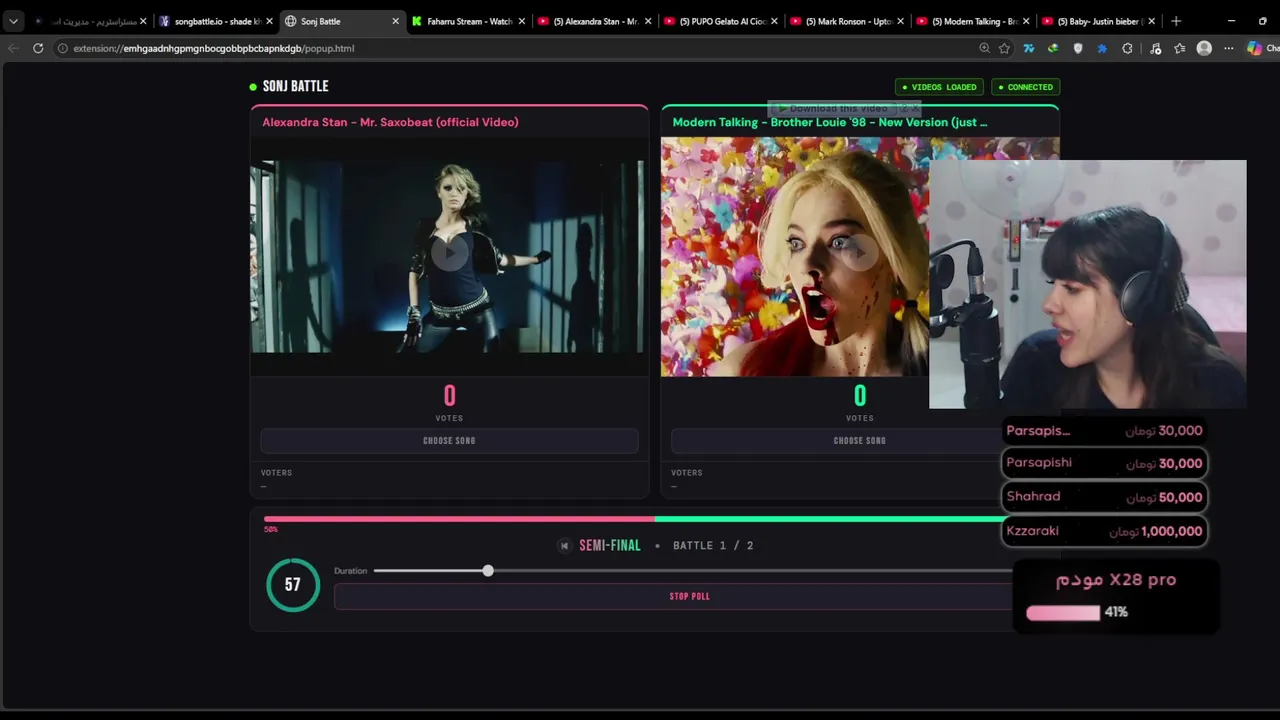Play the Alexandra Stan Mr. Saxobeat video
Image resolution: width=1280 pixels, height=720 pixels.
click(449, 254)
